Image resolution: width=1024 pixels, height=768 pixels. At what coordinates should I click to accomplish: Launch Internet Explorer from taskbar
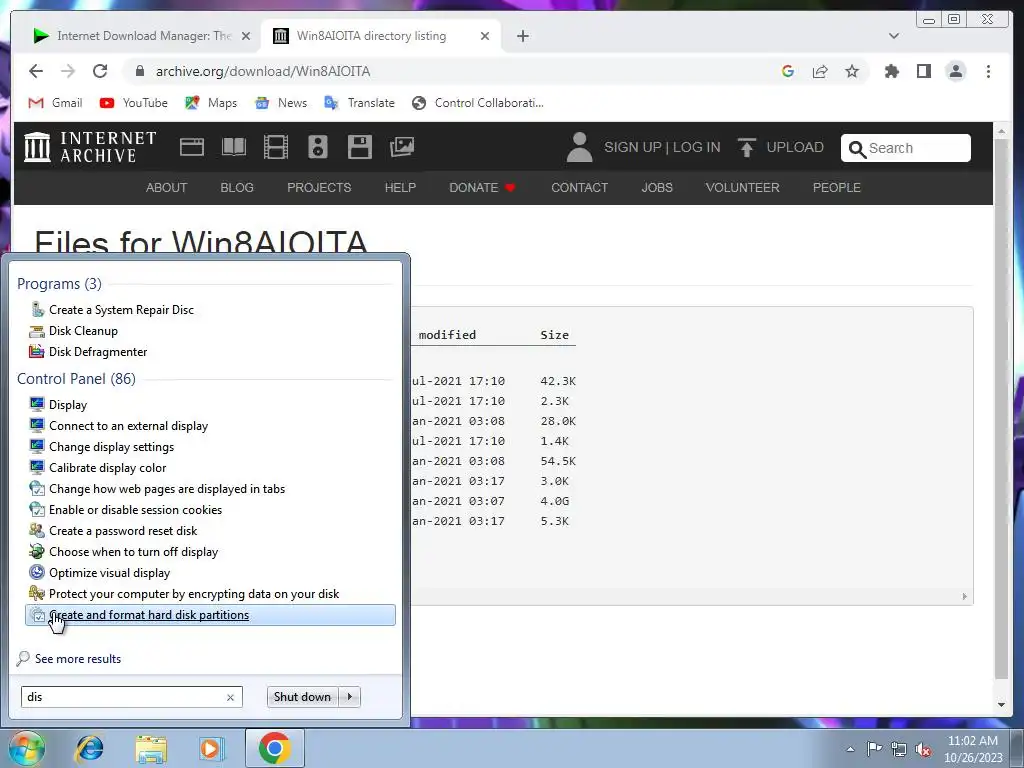pyautogui.click(x=89, y=748)
